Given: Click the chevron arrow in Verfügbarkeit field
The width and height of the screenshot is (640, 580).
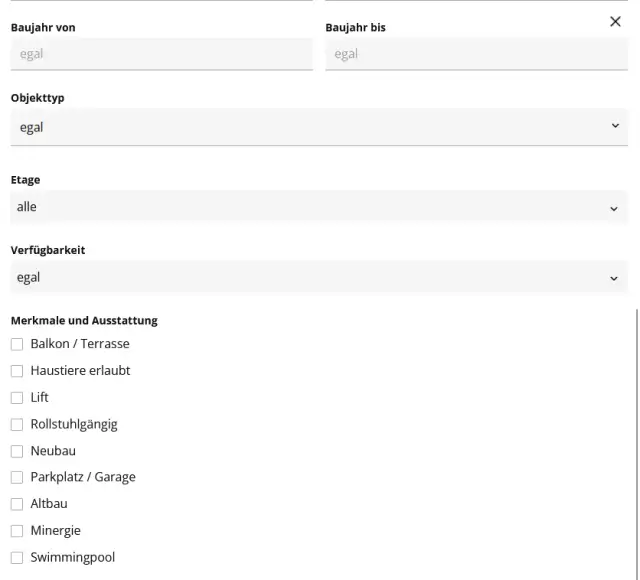Looking at the screenshot, I should point(614,278).
